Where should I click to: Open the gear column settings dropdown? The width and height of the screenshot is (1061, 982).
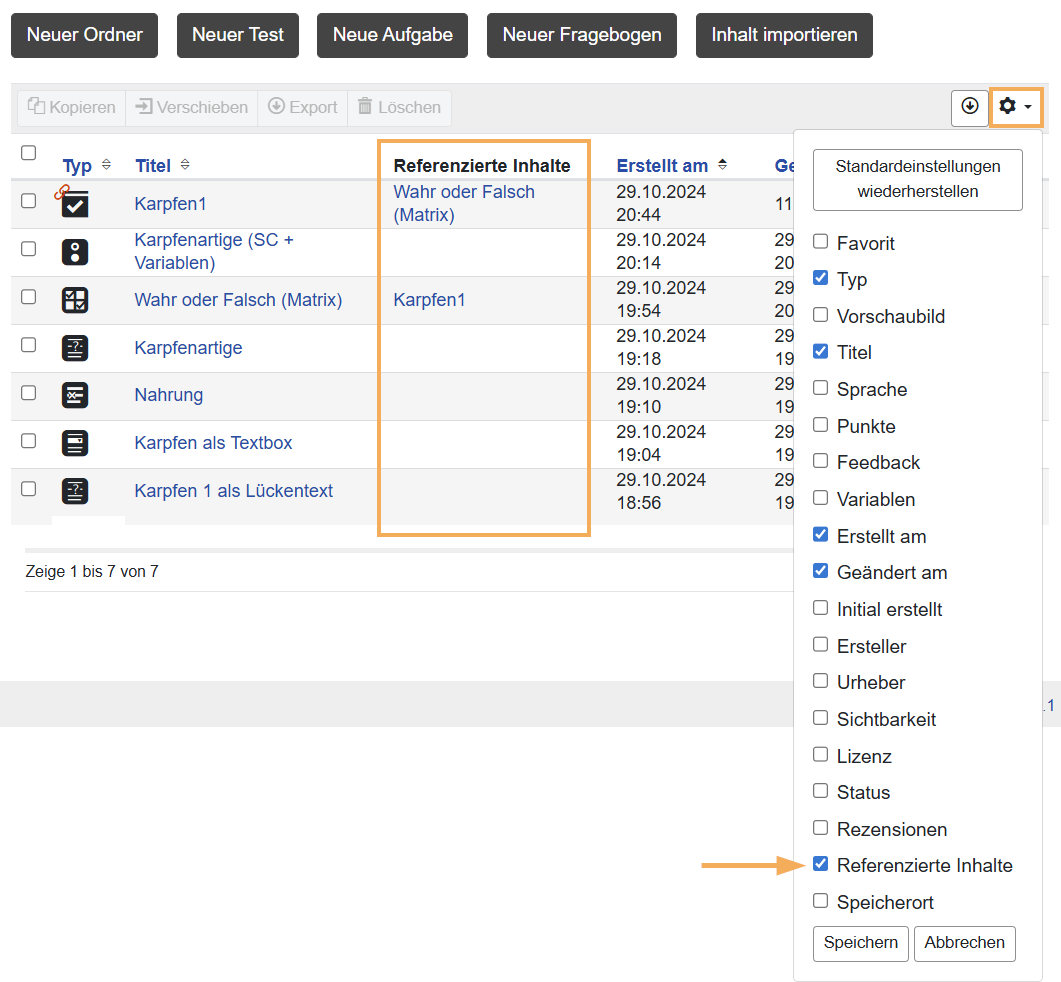pos(1016,106)
